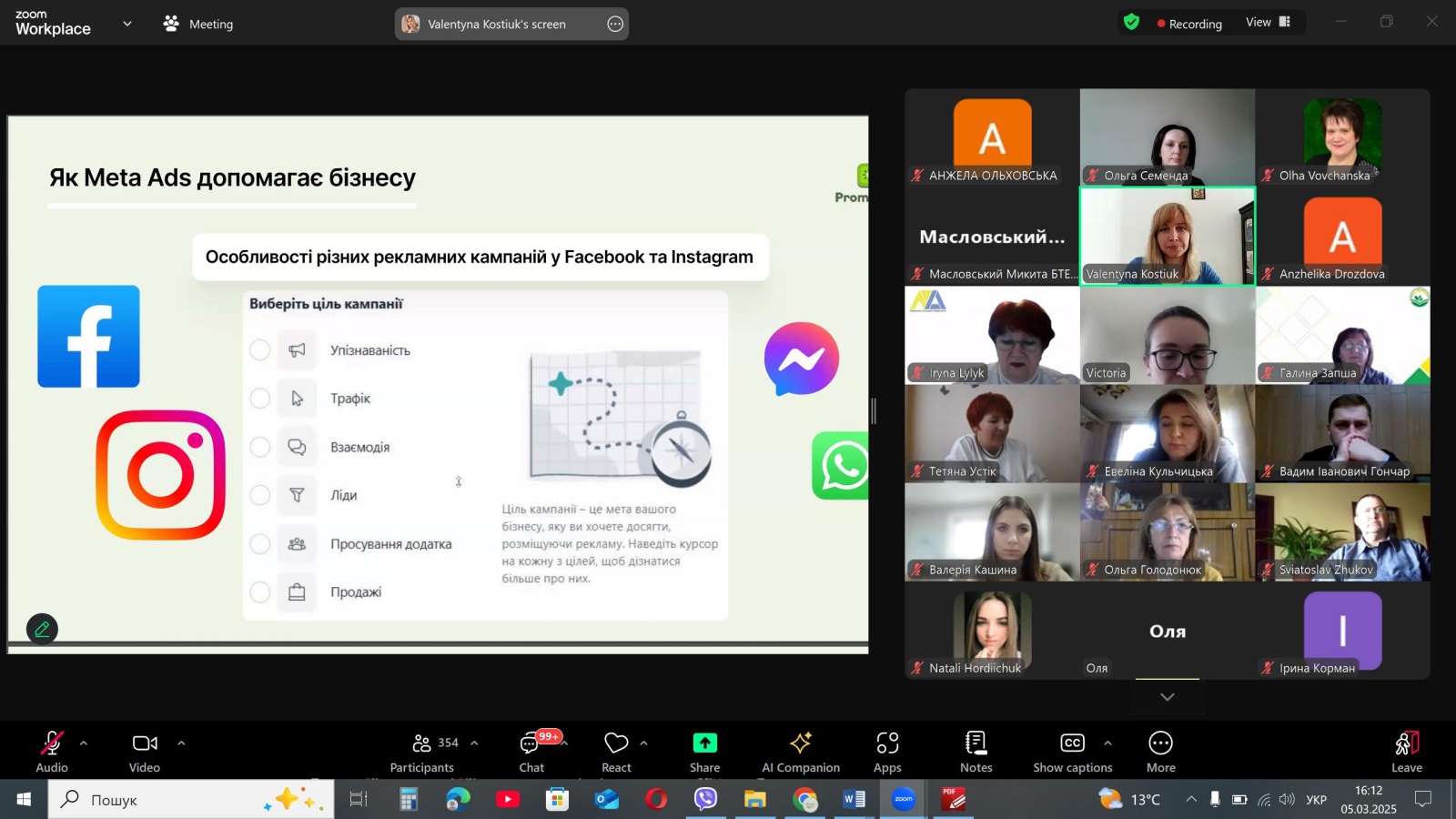Open the red PDF reader taskbar icon
This screenshot has width=1456, height=819.
pyautogui.click(x=953, y=799)
